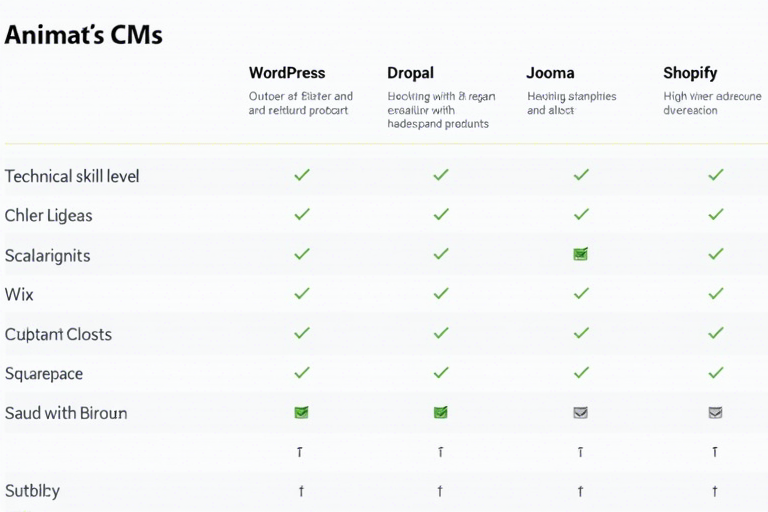The width and height of the screenshot is (768, 512).
Task: Click the Animat's CMs page title
Action: (x=83, y=35)
